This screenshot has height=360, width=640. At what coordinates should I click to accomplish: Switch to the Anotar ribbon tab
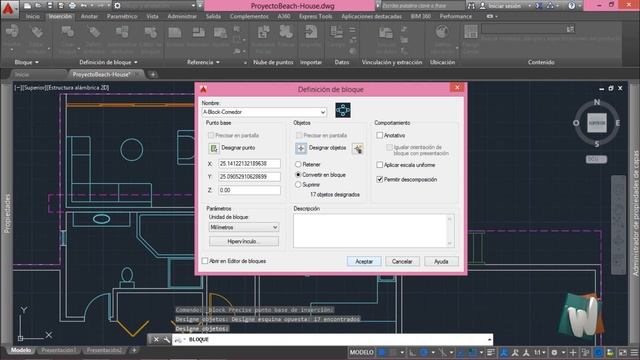89,16
